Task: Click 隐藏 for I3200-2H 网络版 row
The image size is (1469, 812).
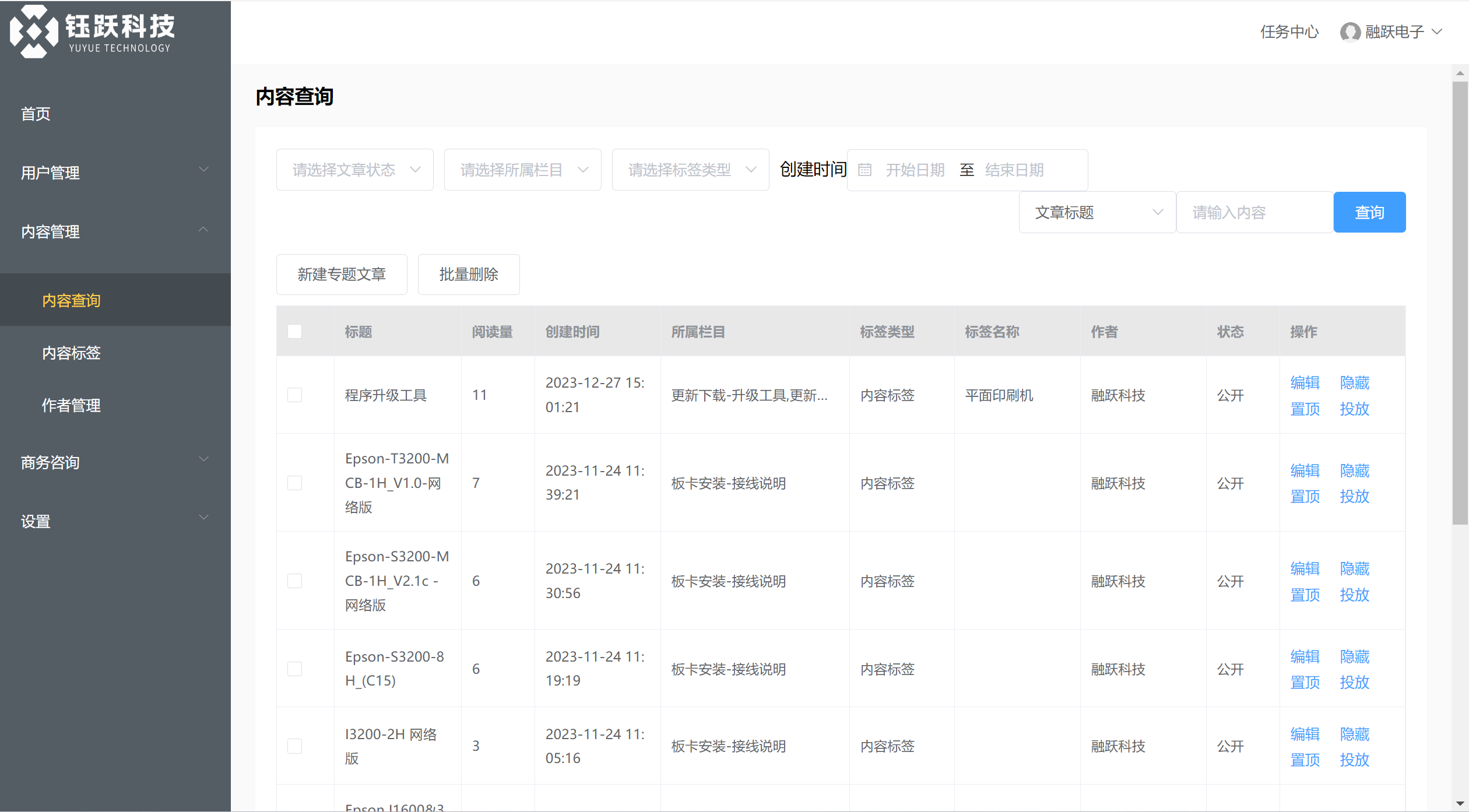Action: (1355, 734)
